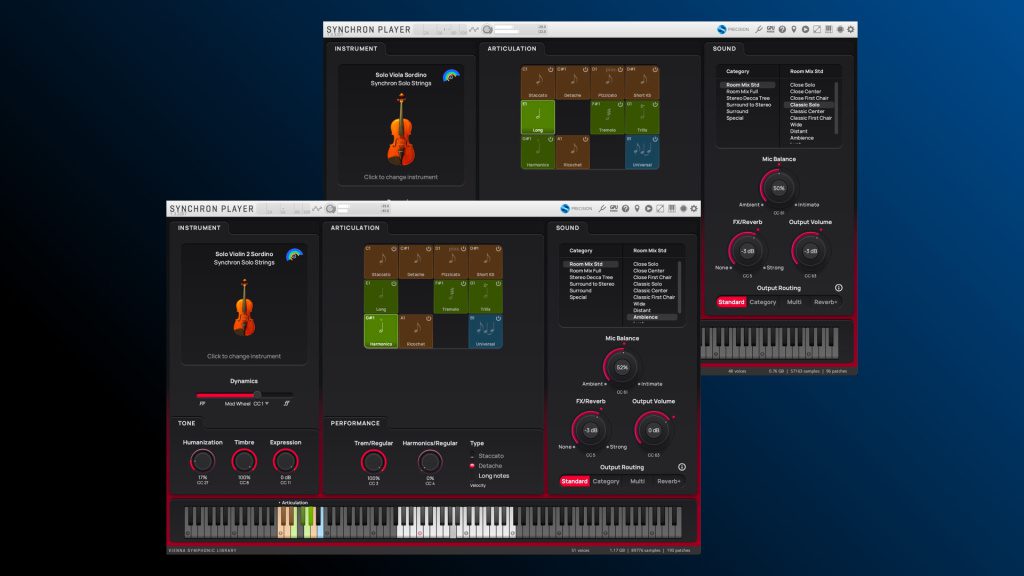1024x576 pixels.
Task: Select Room Mix Full category in front window
Action: [585, 270]
